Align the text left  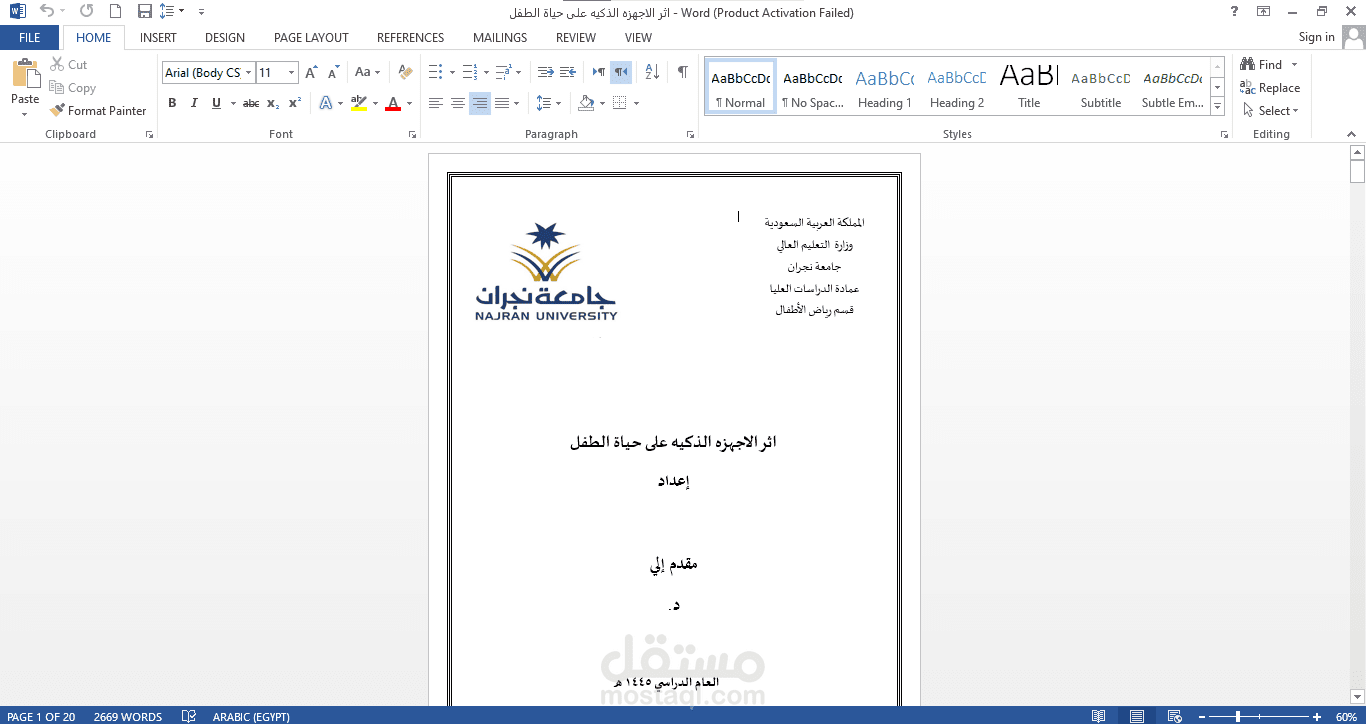436,103
